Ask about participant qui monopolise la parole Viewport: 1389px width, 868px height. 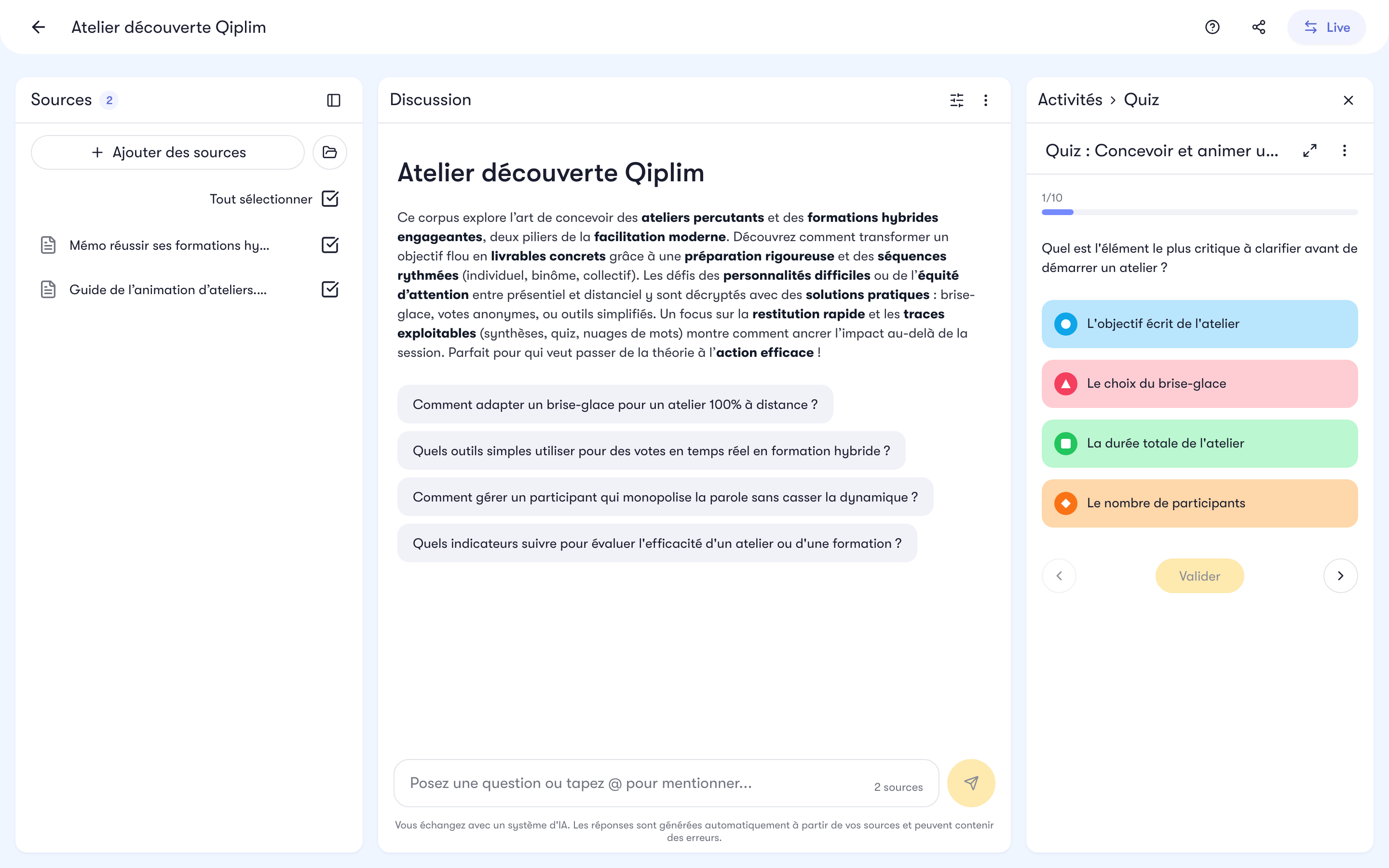coord(665,497)
